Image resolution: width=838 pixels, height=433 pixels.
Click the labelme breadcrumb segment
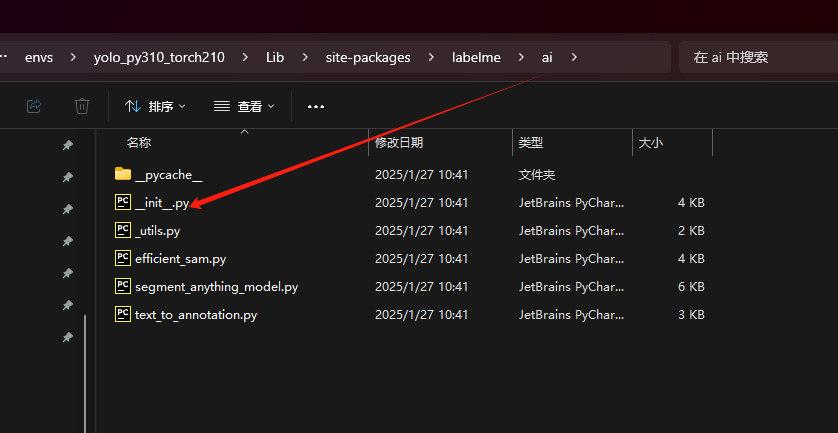pyautogui.click(x=476, y=57)
